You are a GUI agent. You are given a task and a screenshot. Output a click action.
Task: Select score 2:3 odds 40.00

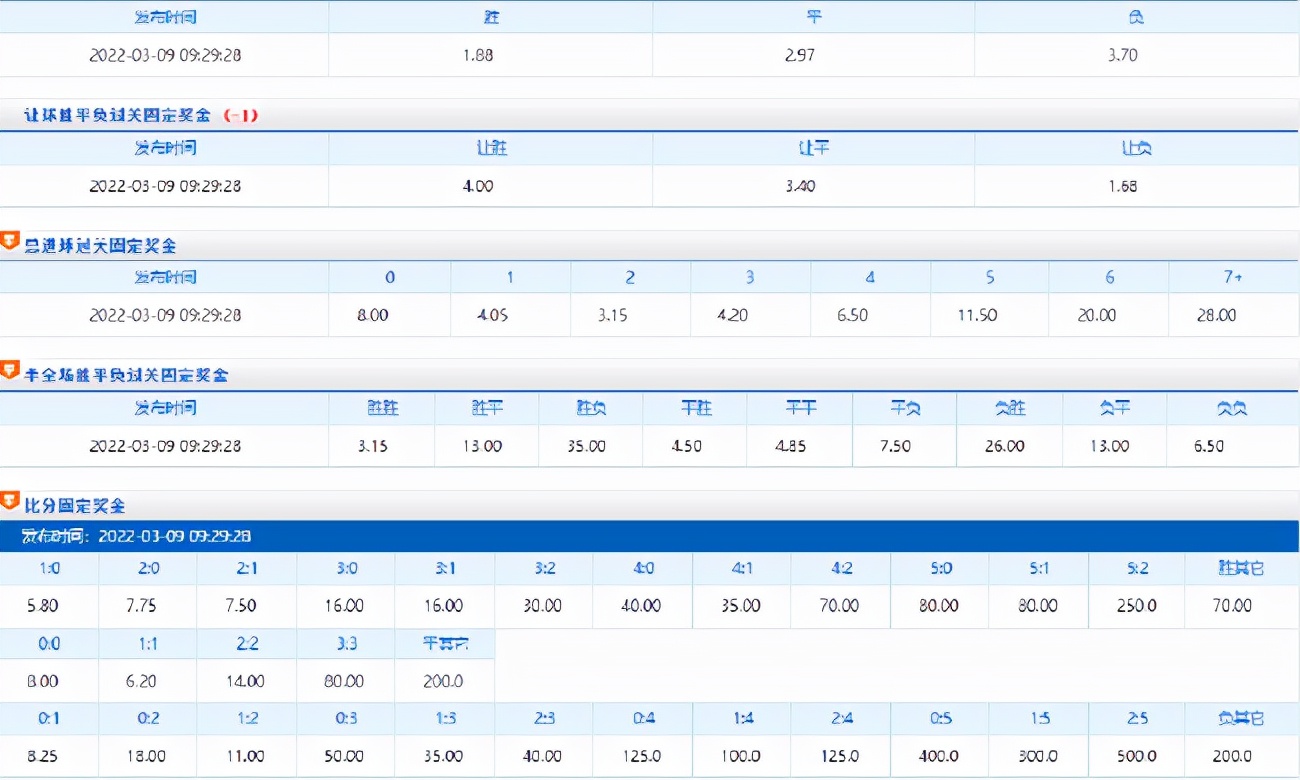541,756
